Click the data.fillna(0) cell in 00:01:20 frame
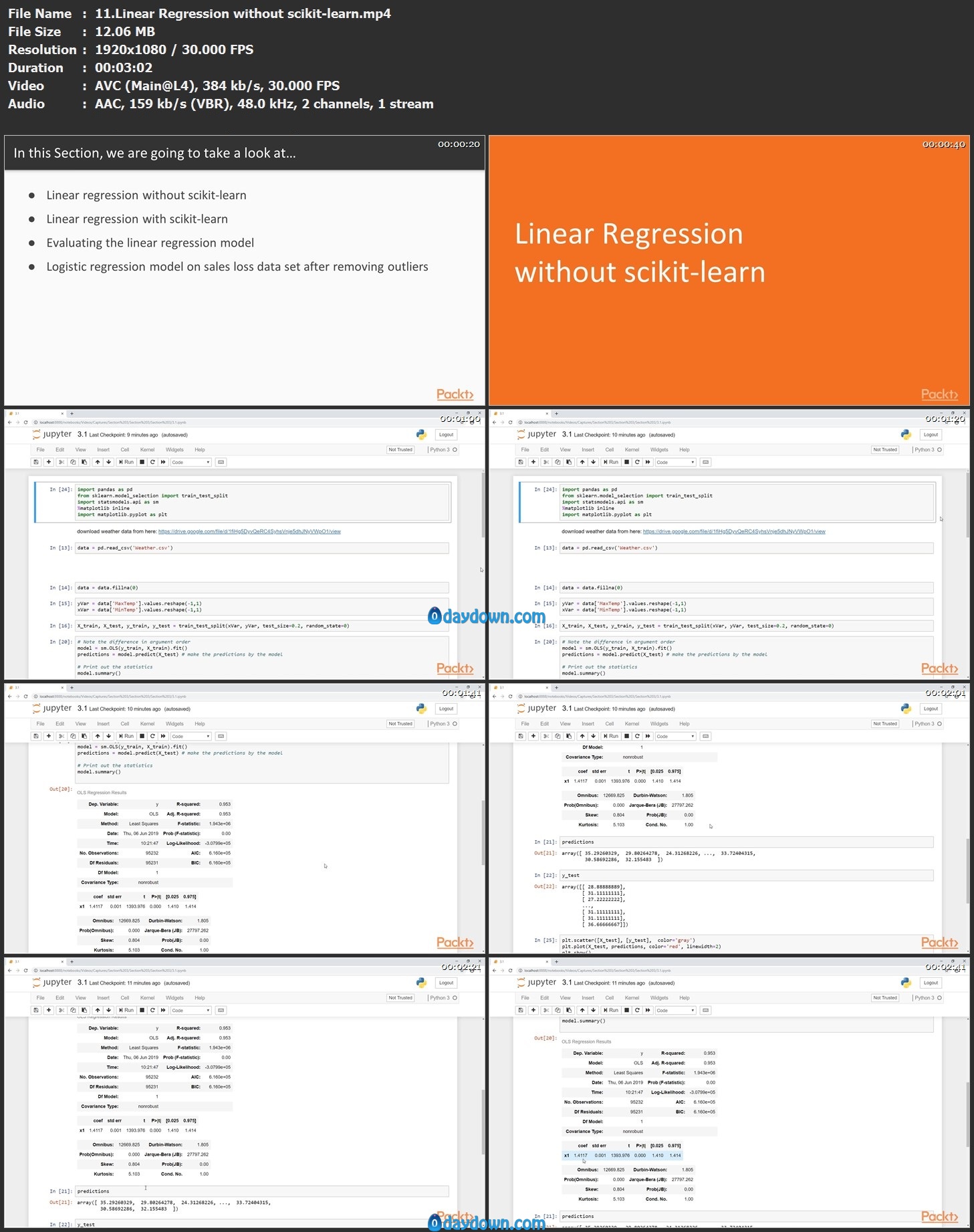Viewport: 974px width, 1232px height. pos(747,588)
